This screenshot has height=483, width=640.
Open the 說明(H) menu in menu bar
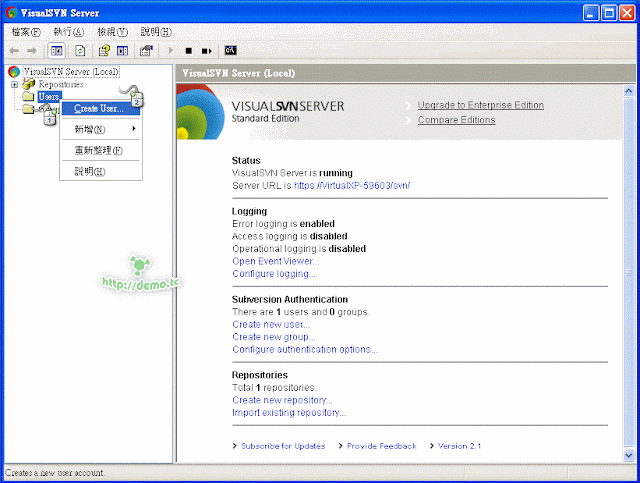pyautogui.click(x=156, y=32)
